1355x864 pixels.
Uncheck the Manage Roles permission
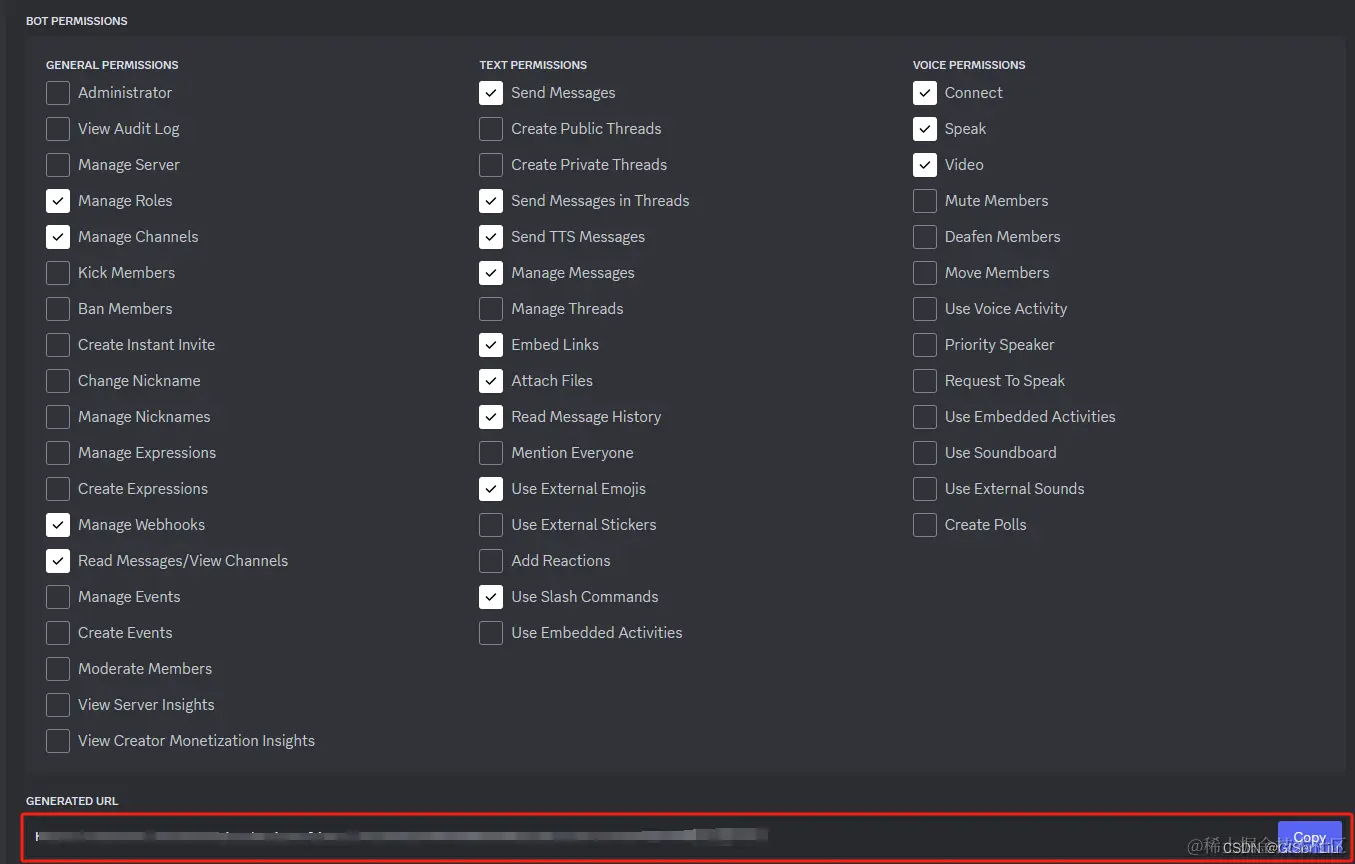coord(58,201)
